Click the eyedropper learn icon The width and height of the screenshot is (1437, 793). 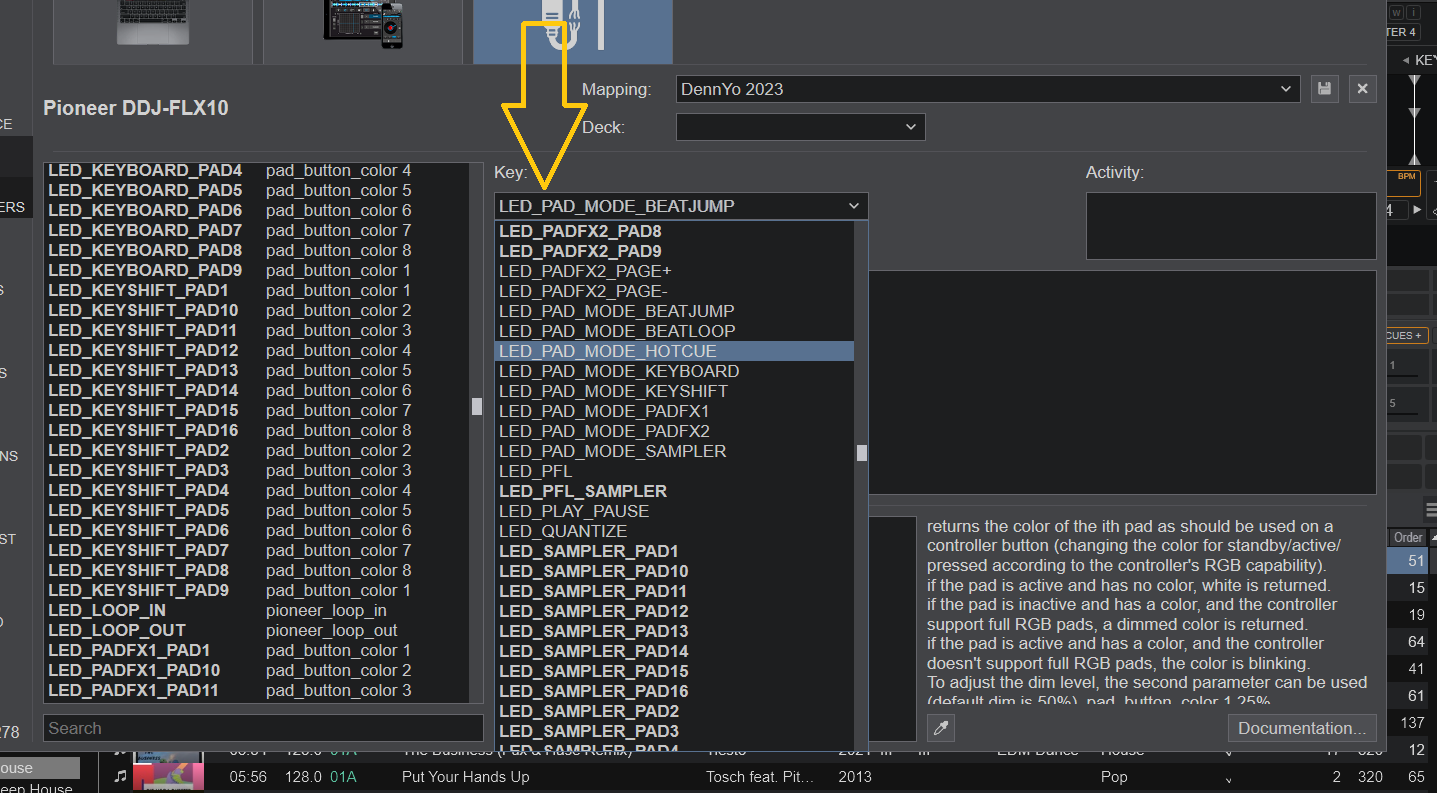point(940,728)
